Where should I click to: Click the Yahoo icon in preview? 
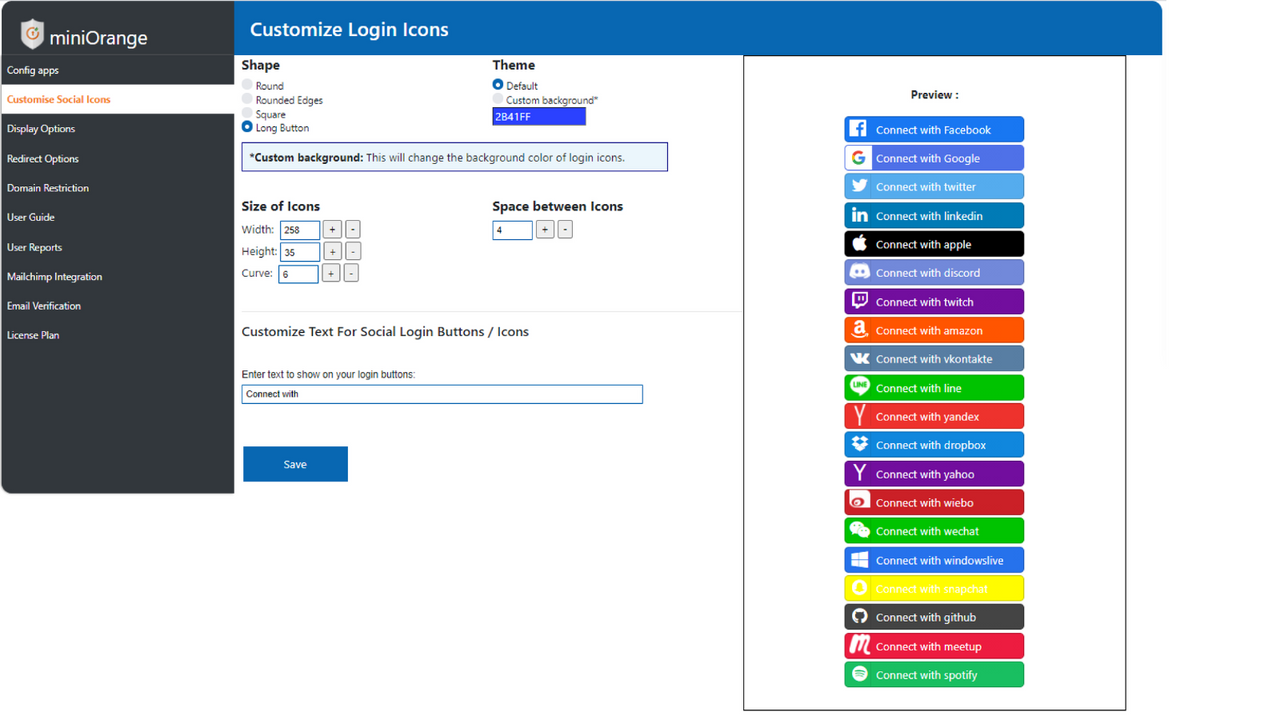[859, 473]
